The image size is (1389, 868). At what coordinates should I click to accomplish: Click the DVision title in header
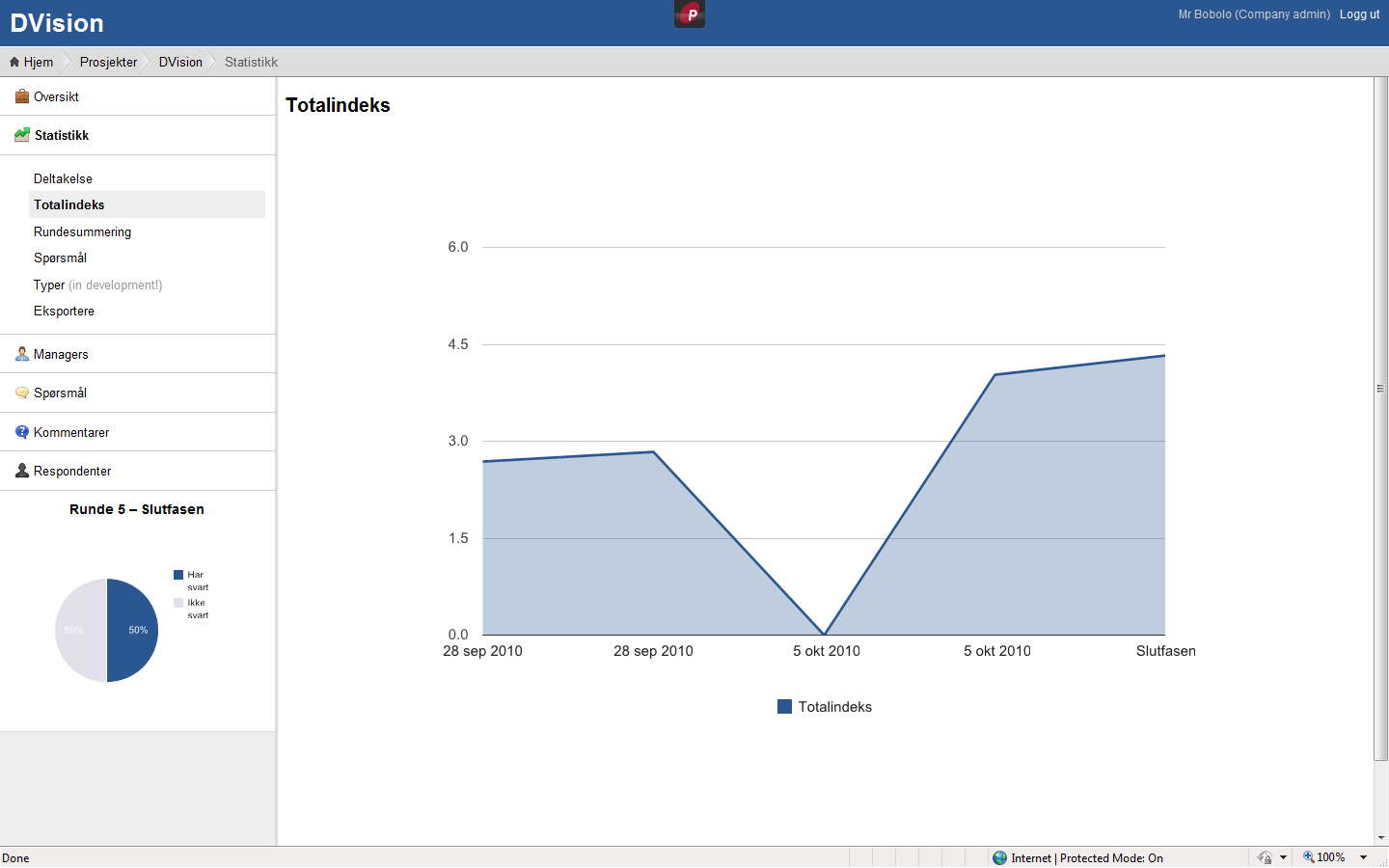[x=57, y=23]
